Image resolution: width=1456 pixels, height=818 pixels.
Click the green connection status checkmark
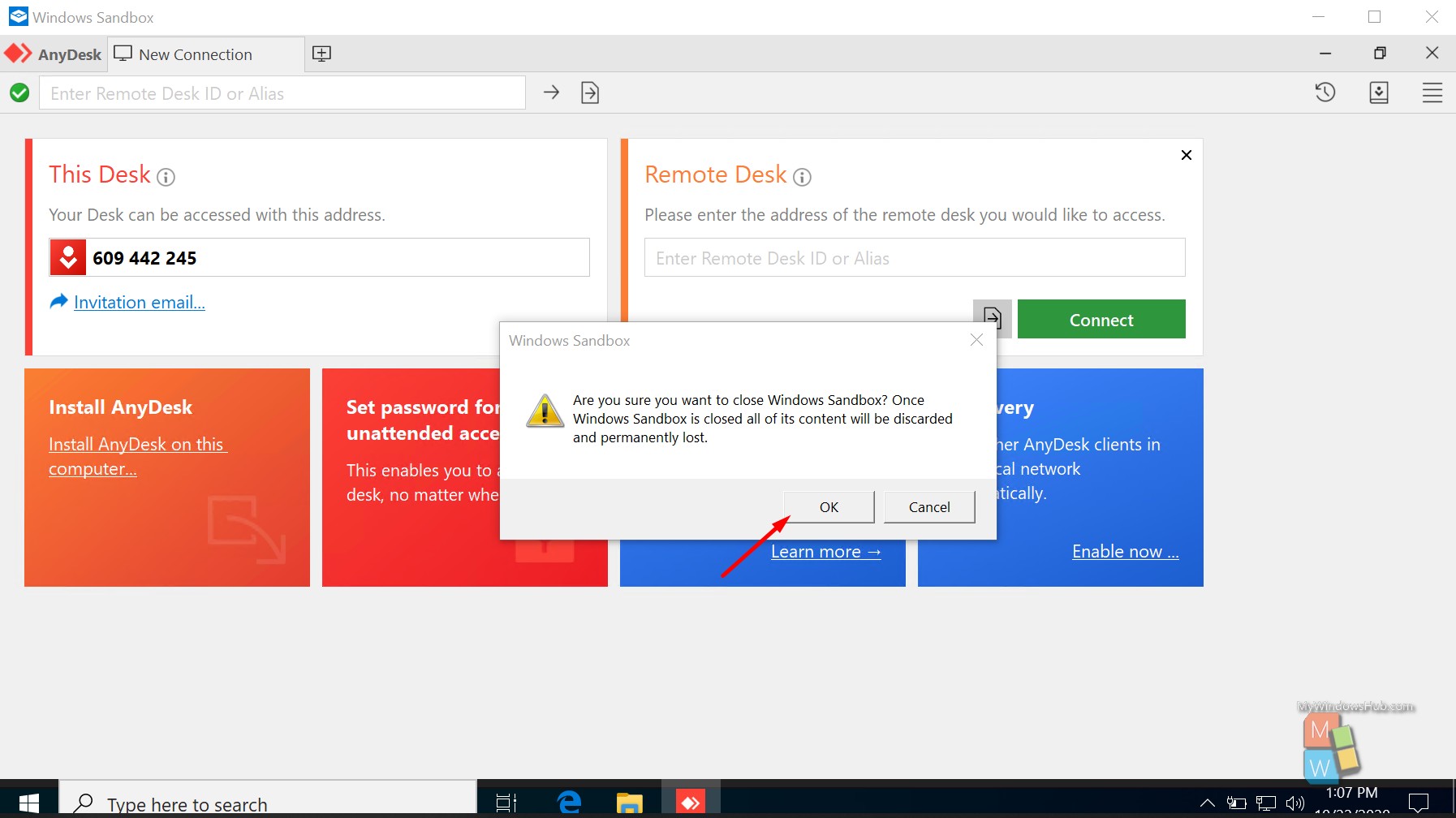click(x=19, y=93)
